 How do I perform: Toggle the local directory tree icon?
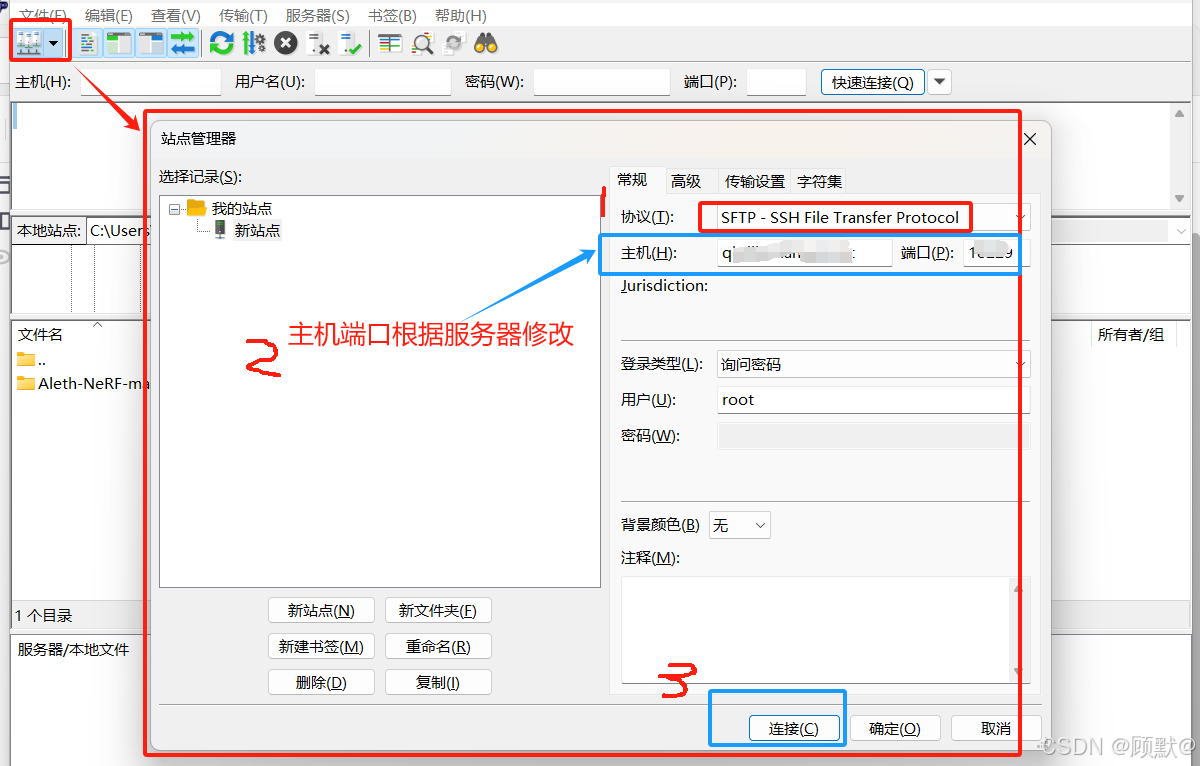click(119, 43)
